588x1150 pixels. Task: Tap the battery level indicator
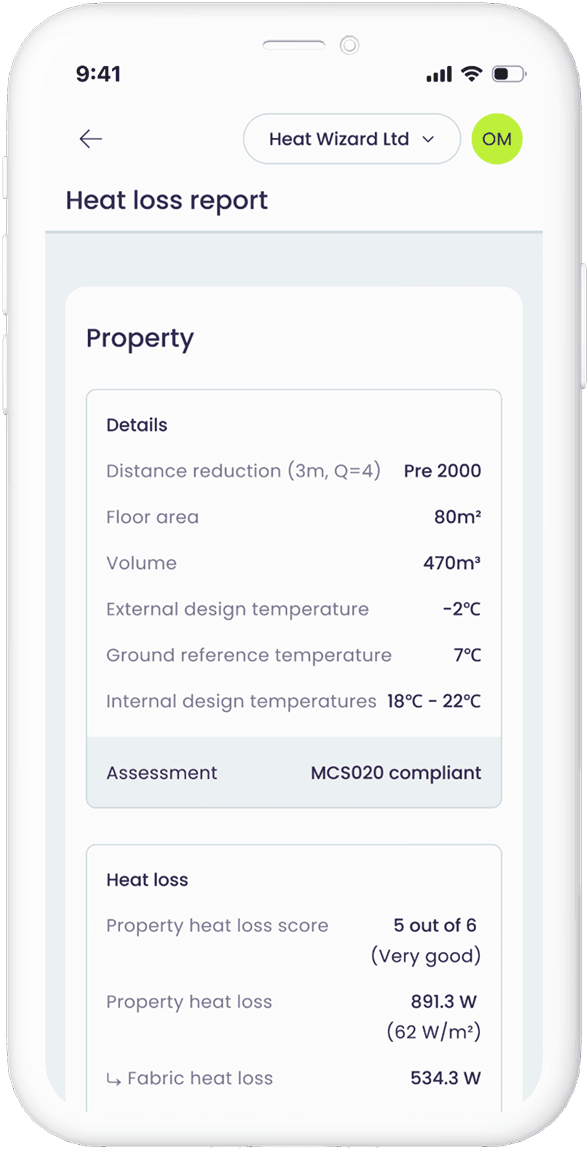click(x=508, y=73)
